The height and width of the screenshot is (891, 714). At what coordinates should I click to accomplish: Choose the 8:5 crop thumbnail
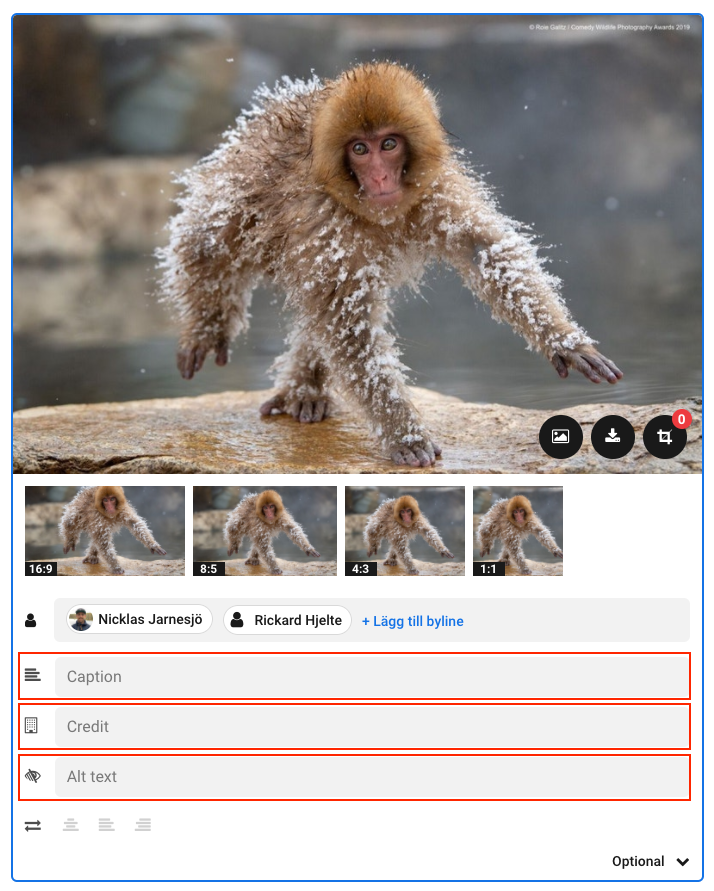tap(265, 531)
